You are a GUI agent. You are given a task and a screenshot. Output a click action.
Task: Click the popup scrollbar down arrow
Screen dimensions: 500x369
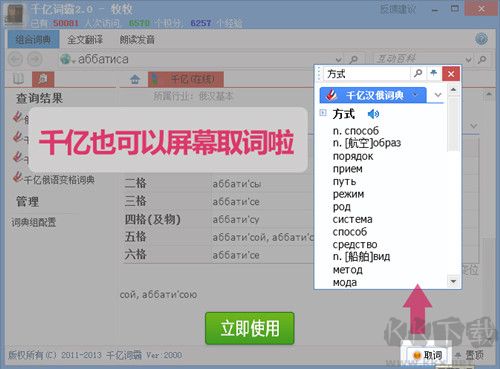tap(453, 281)
